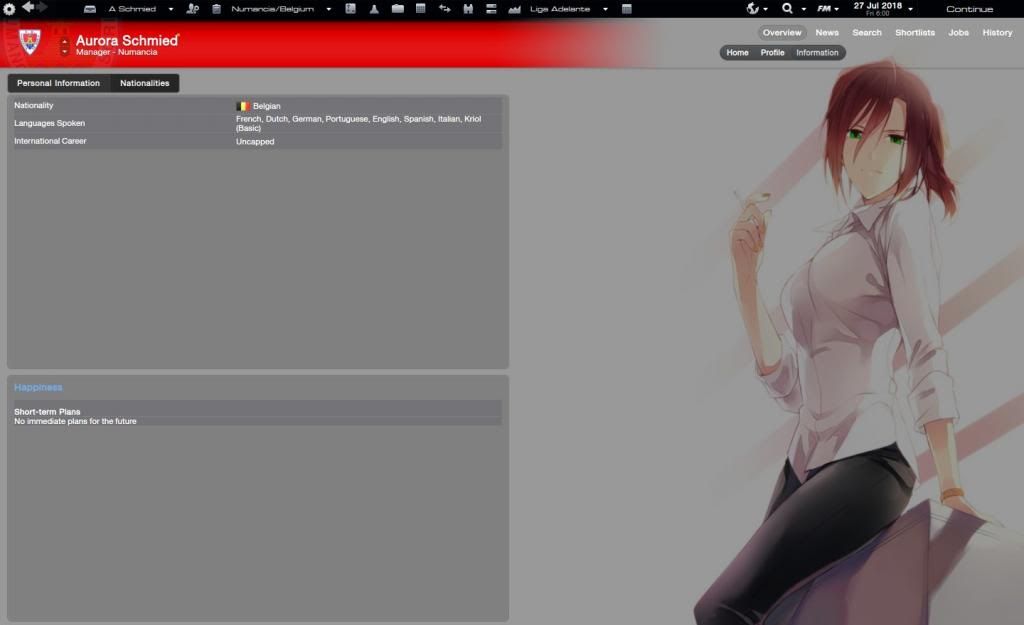Step to next person with down arrow
The image size is (1024, 625).
tap(65, 52)
